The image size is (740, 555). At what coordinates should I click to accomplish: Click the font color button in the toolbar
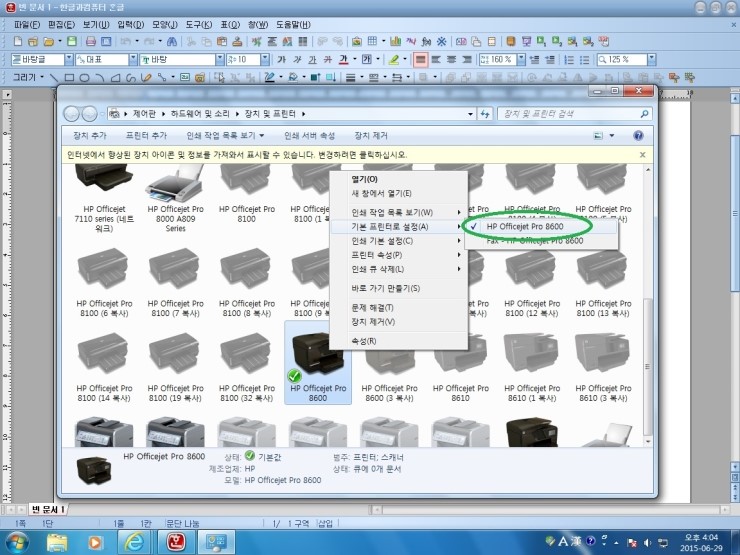342,60
